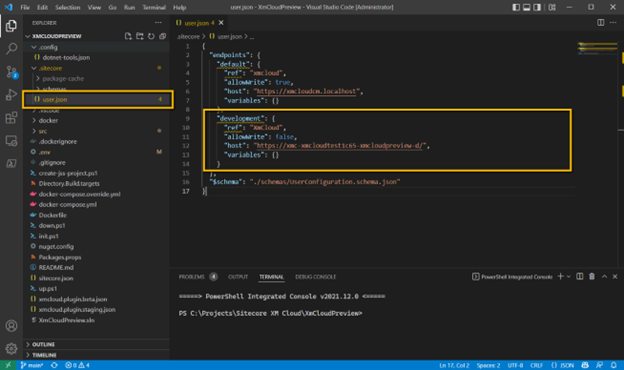Open the Source Control view
Screen dimensions: 624x370
[x=11, y=72]
